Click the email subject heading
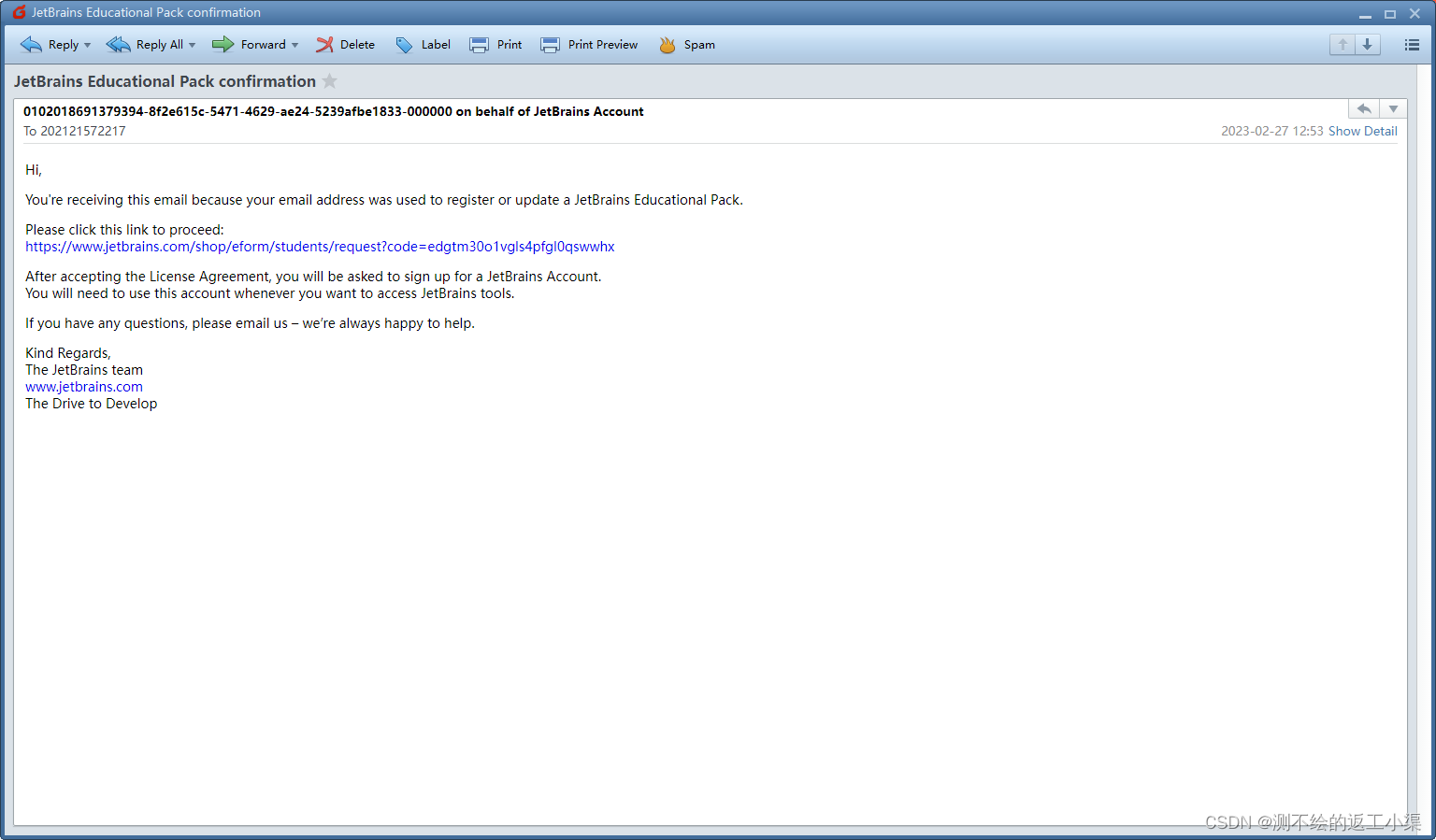 click(x=165, y=81)
